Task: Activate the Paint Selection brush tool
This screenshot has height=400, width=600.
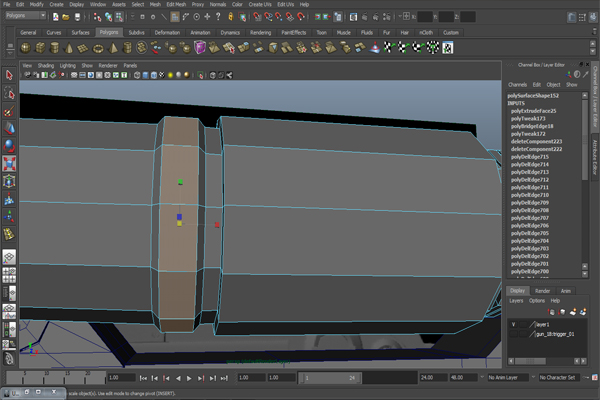Action: (9, 111)
